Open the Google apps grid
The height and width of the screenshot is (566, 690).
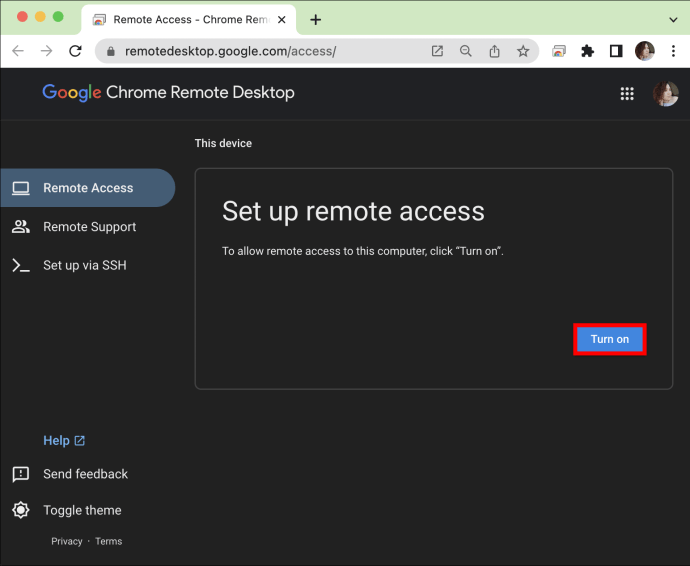point(627,93)
